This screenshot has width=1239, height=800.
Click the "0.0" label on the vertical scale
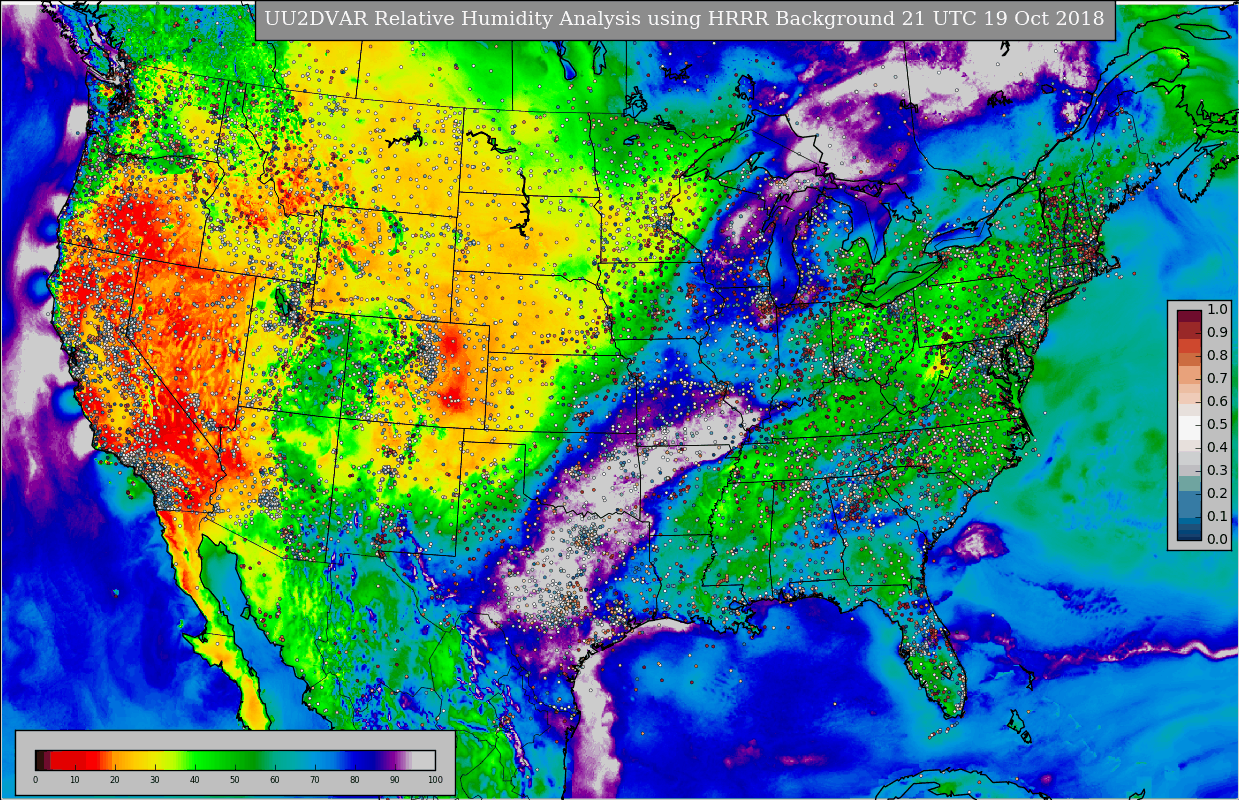(x=1217, y=539)
